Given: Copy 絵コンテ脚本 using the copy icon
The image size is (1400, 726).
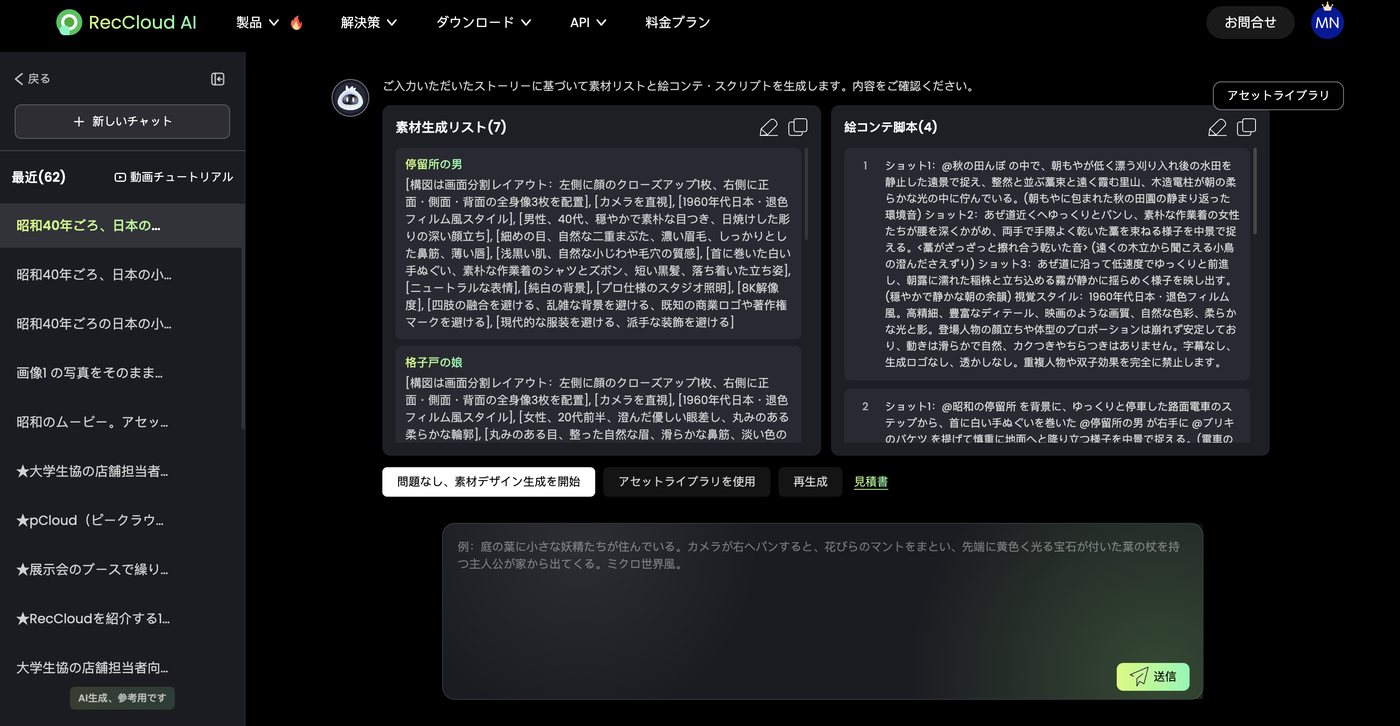Looking at the screenshot, I should [x=1247, y=127].
